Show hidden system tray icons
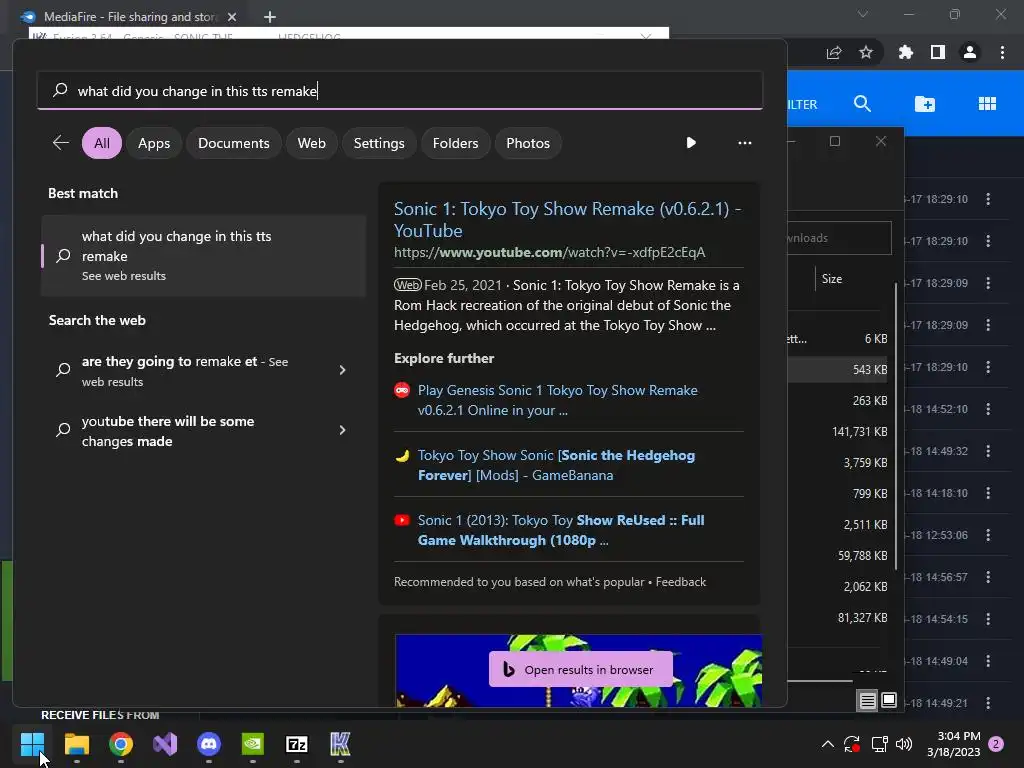The width and height of the screenshot is (1024, 768). pos(827,744)
